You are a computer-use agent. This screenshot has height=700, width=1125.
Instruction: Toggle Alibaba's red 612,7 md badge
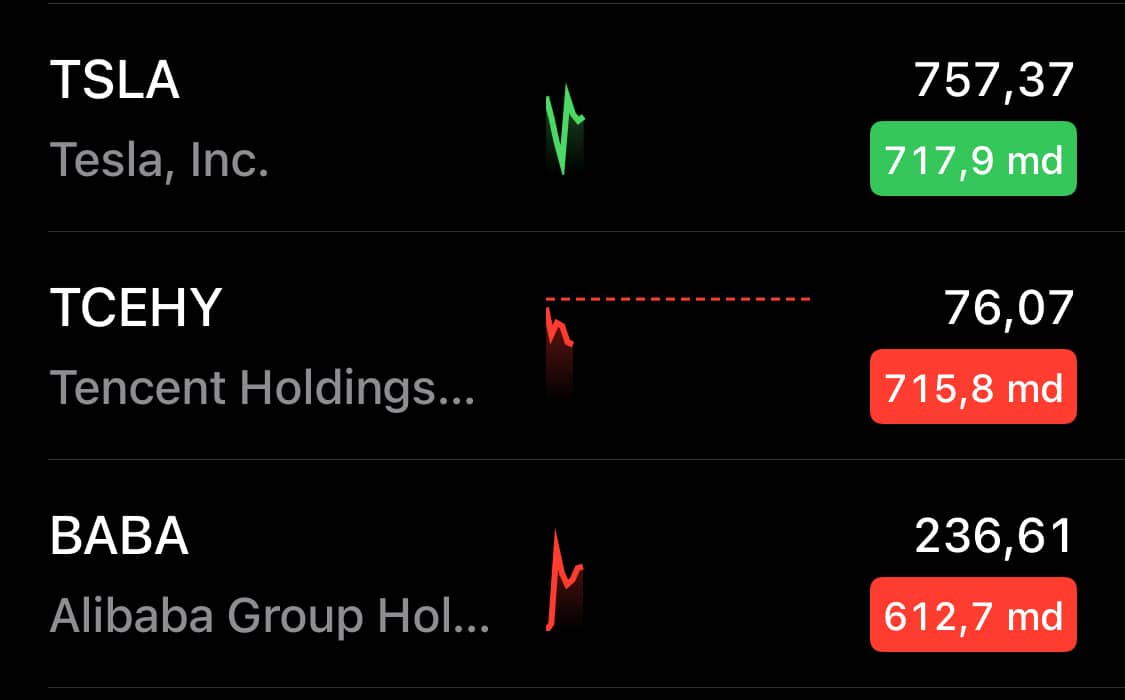973,615
